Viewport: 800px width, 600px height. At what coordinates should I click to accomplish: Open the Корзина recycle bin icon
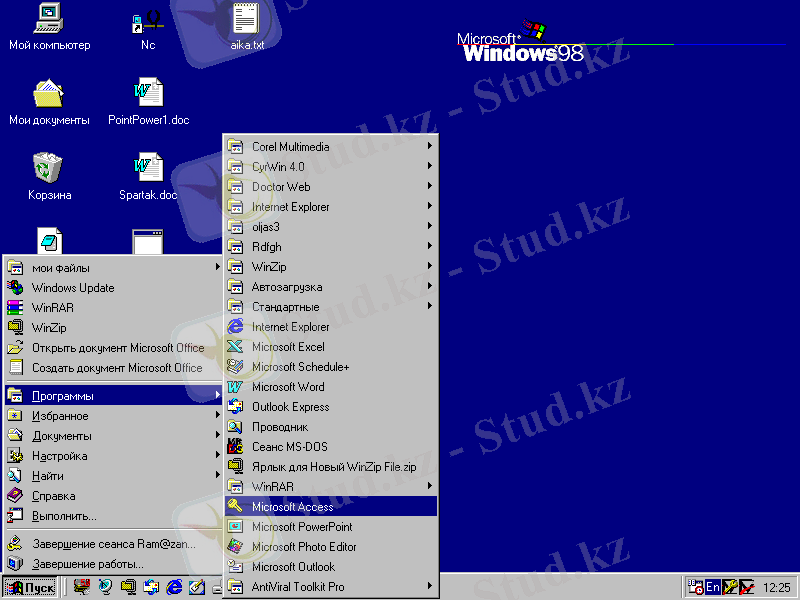coord(48,167)
